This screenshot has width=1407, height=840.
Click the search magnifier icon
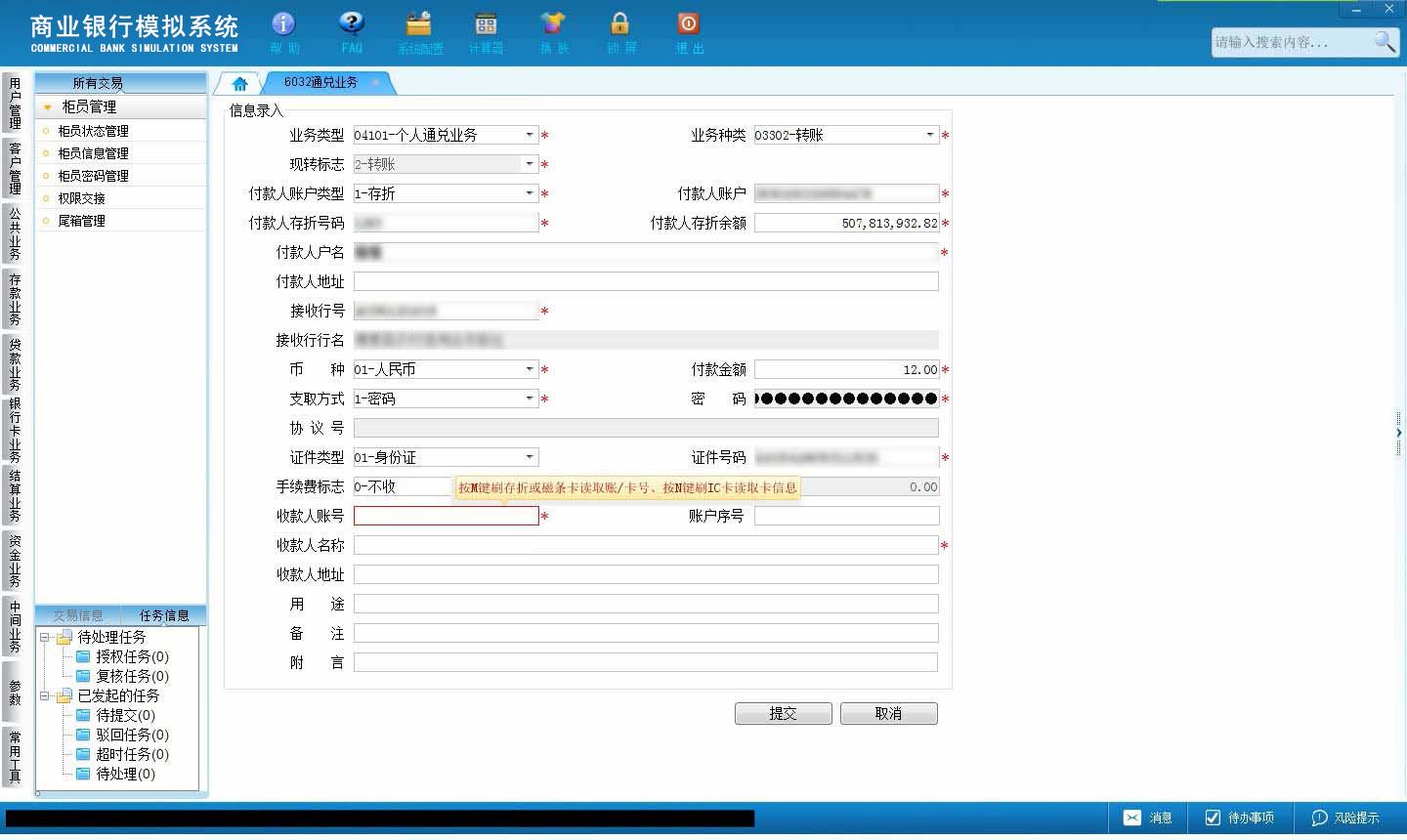1385,42
